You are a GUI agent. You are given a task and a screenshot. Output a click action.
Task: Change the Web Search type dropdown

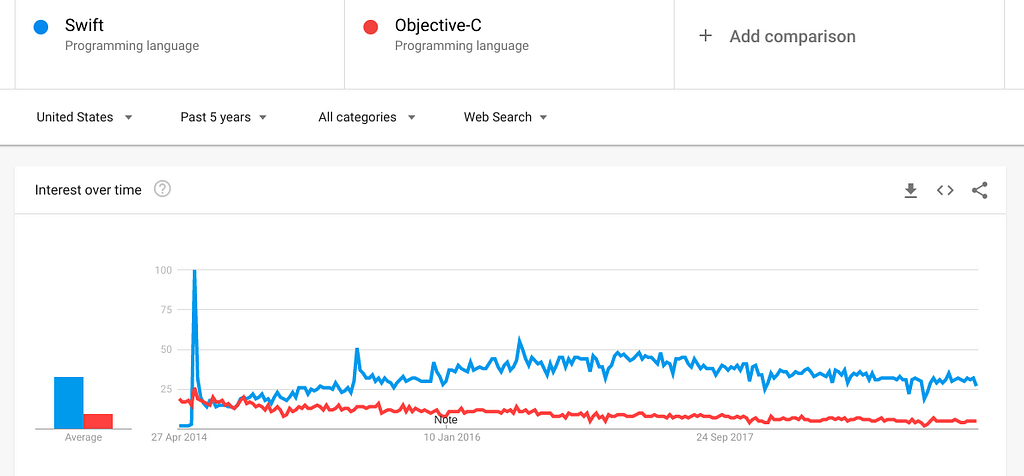point(505,118)
